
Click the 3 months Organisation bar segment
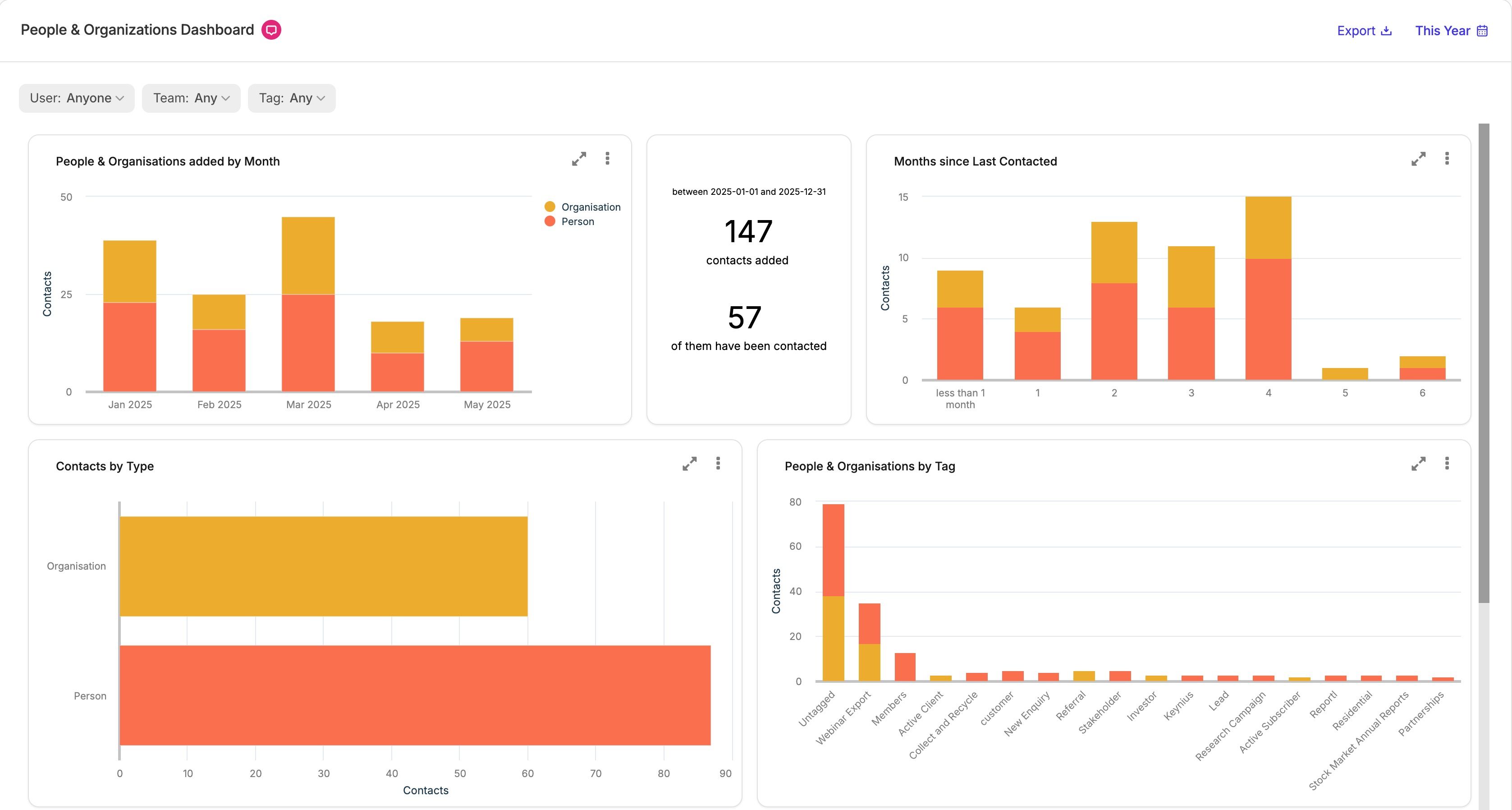(x=1191, y=277)
